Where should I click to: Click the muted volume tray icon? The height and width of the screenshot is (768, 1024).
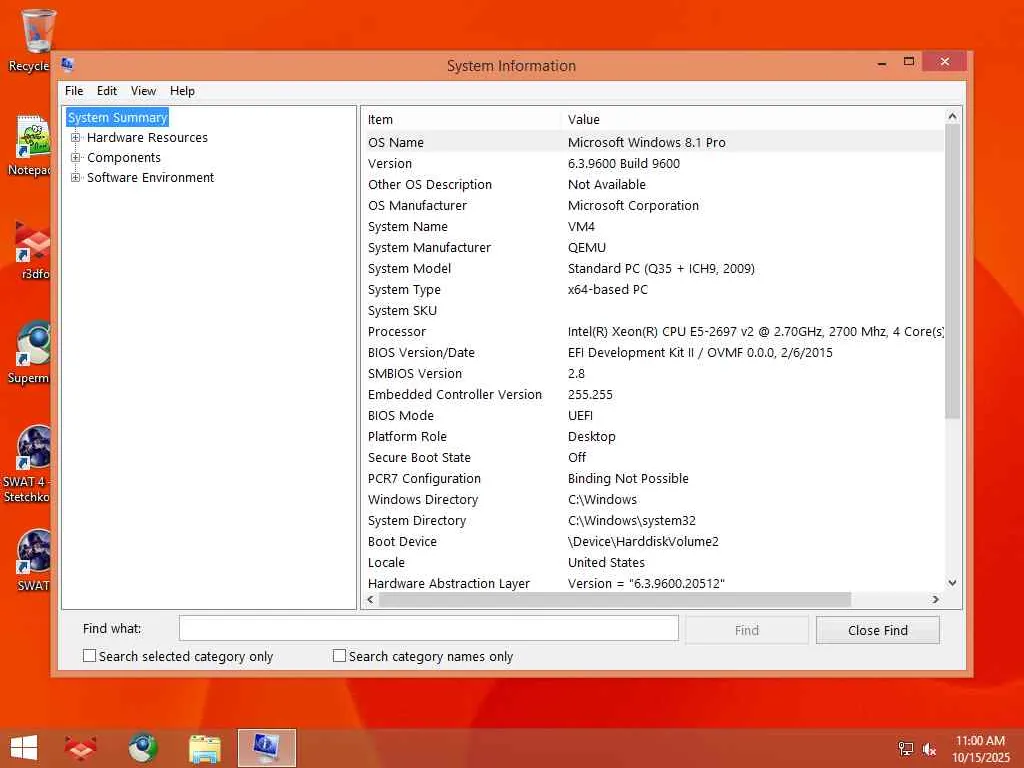(929, 749)
